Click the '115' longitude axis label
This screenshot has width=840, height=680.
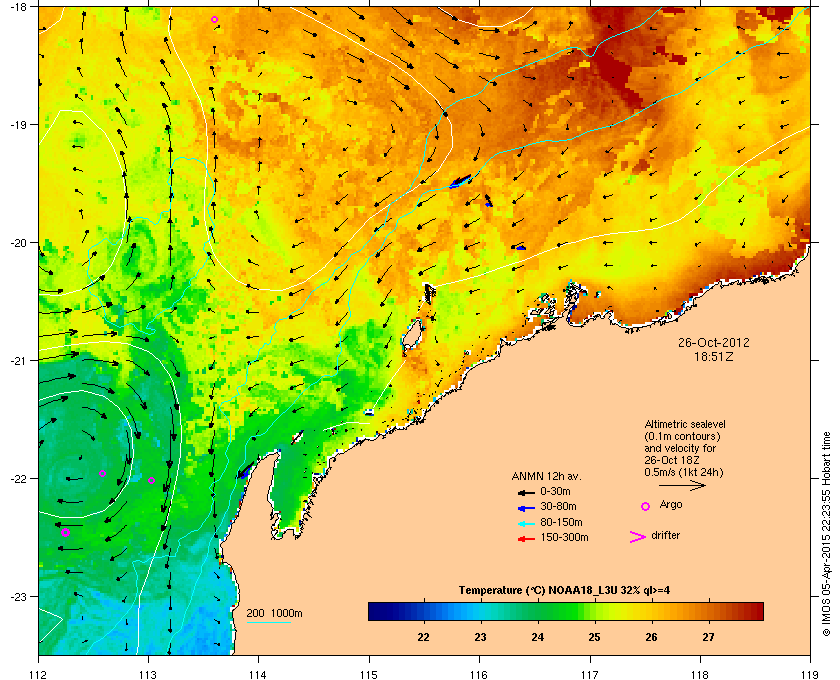(x=369, y=674)
